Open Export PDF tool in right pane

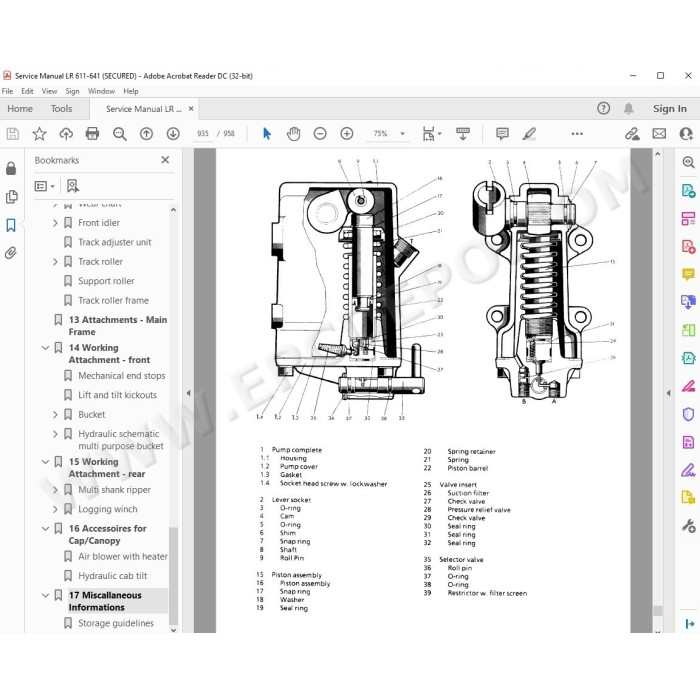pos(688,191)
